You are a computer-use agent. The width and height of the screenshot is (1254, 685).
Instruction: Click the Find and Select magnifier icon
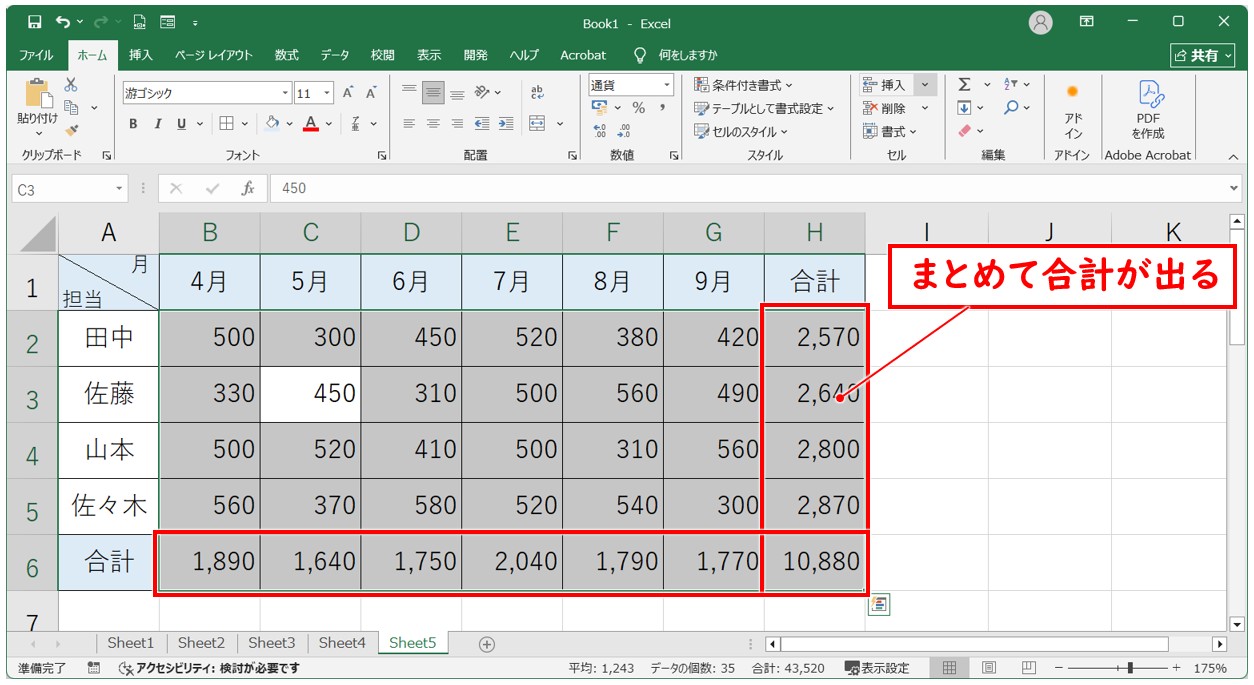pyautogui.click(x=1012, y=108)
